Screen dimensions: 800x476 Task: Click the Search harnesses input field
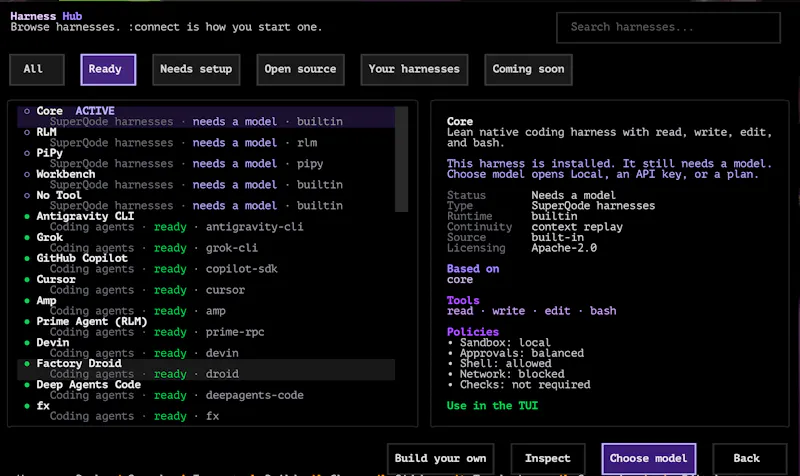(x=668, y=28)
